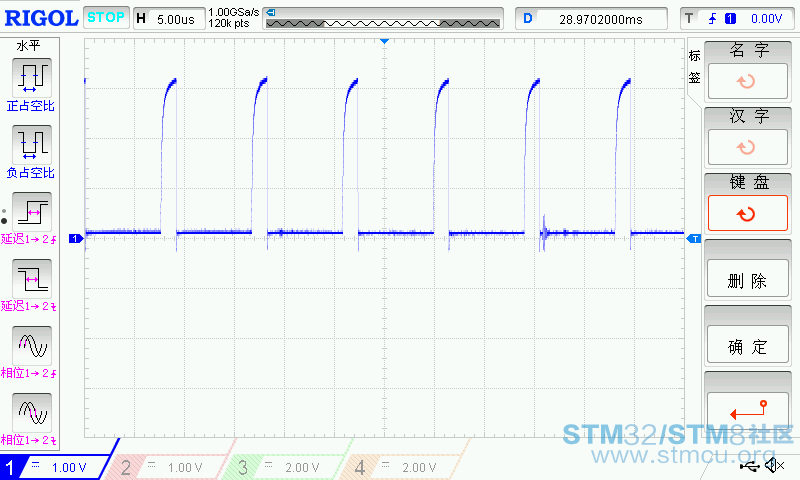This screenshot has width=800, height=480.
Task: Click the muted speaker sound icon
Action: coord(774,465)
